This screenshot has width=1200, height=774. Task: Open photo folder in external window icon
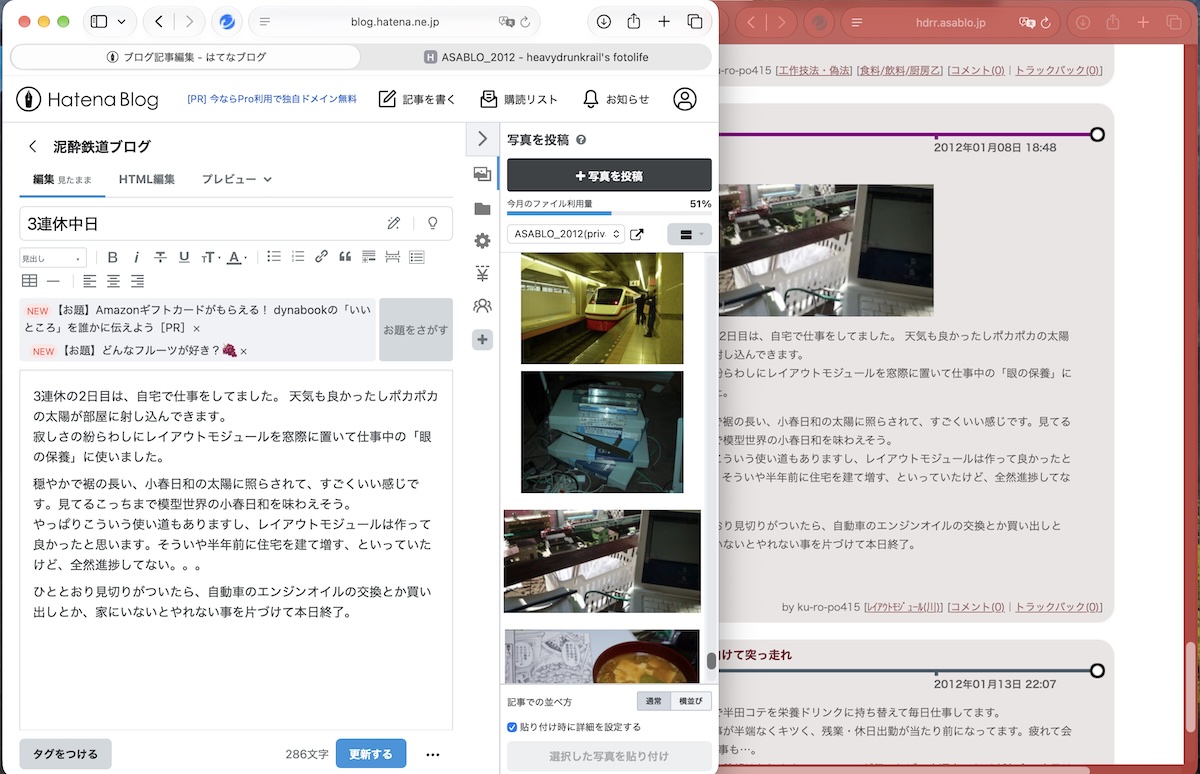pyautogui.click(x=637, y=234)
